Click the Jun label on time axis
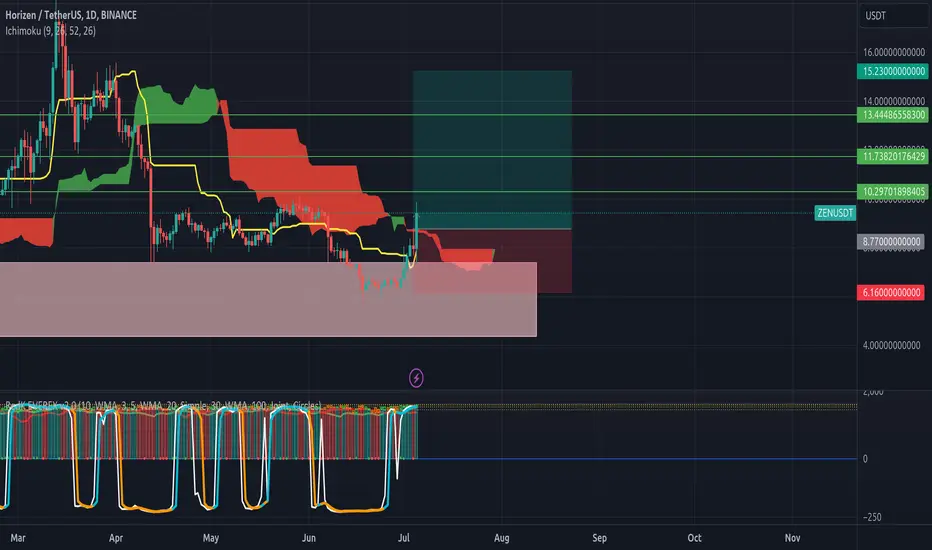Screen dimensions: 932x550 click(308, 538)
